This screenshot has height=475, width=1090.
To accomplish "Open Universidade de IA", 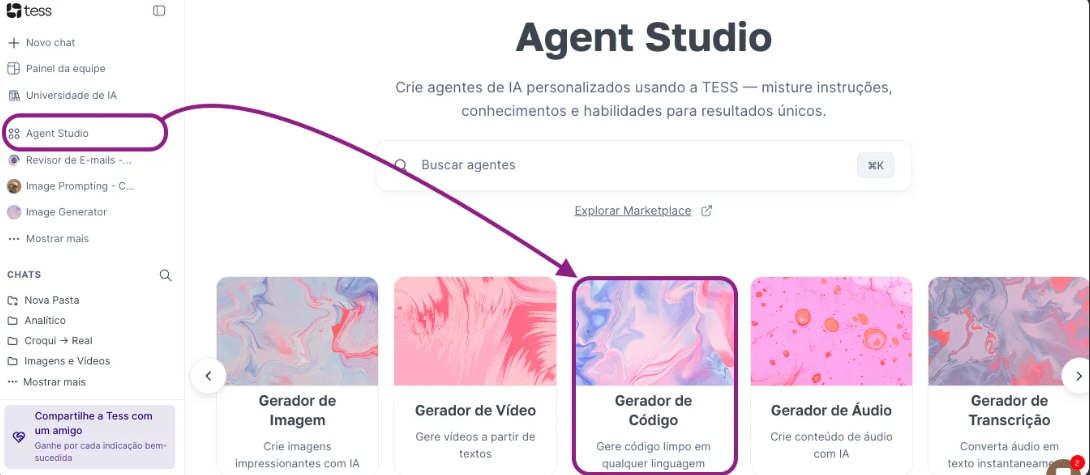I will [63, 95].
